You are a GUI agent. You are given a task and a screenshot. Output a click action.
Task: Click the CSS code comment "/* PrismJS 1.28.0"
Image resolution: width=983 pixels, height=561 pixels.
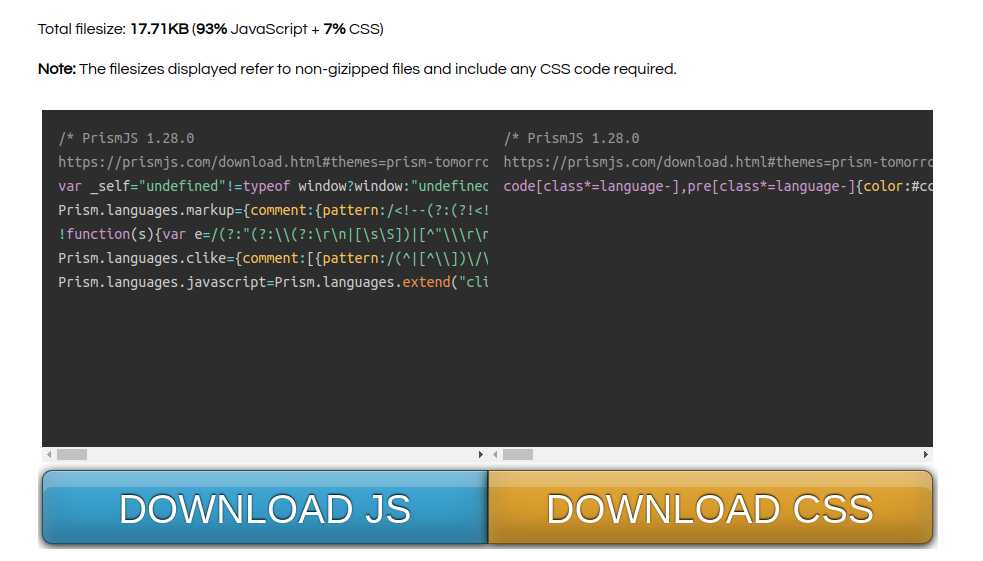pyautogui.click(x=571, y=138)
